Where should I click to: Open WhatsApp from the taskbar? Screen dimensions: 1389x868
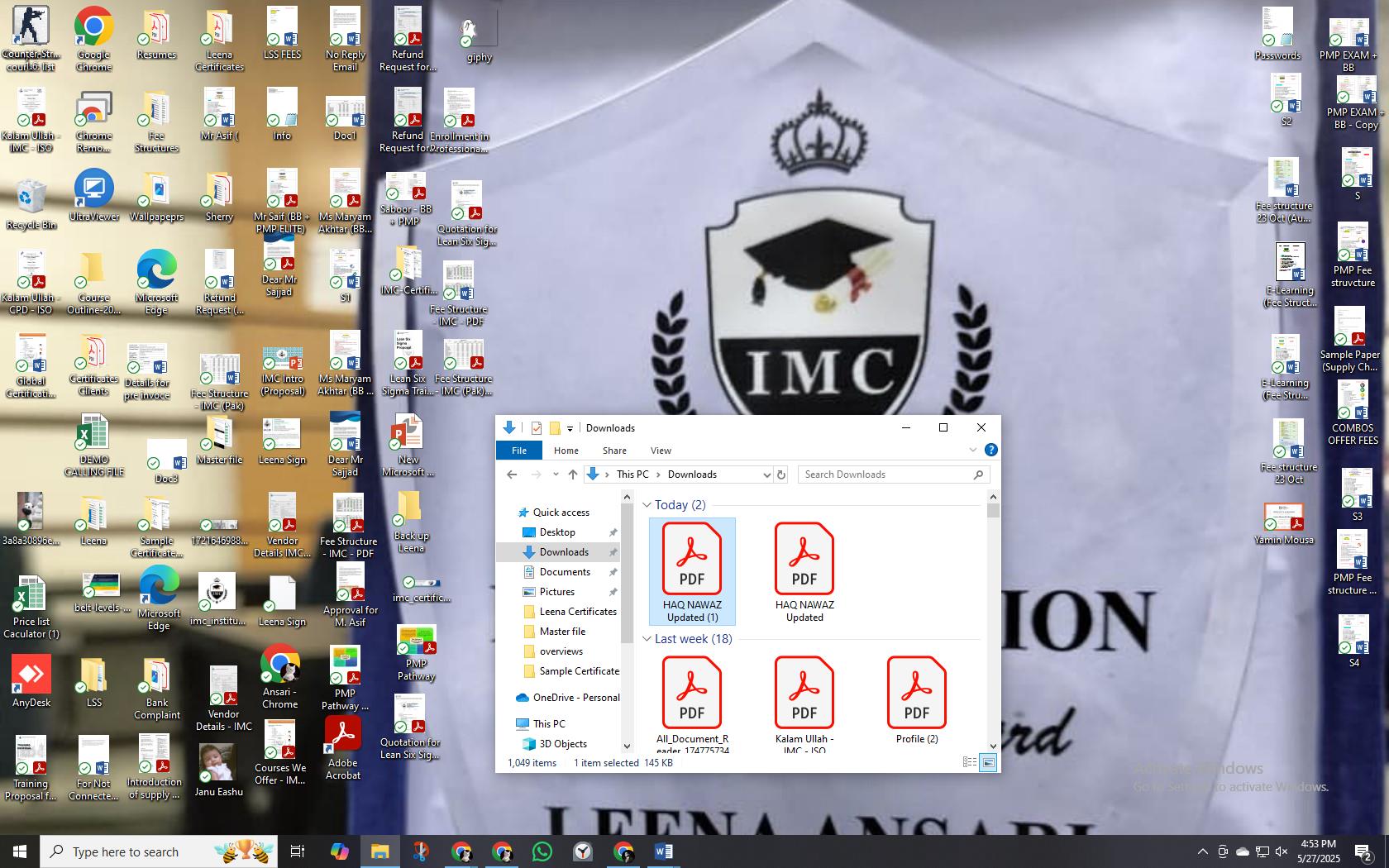pos(542,851)
